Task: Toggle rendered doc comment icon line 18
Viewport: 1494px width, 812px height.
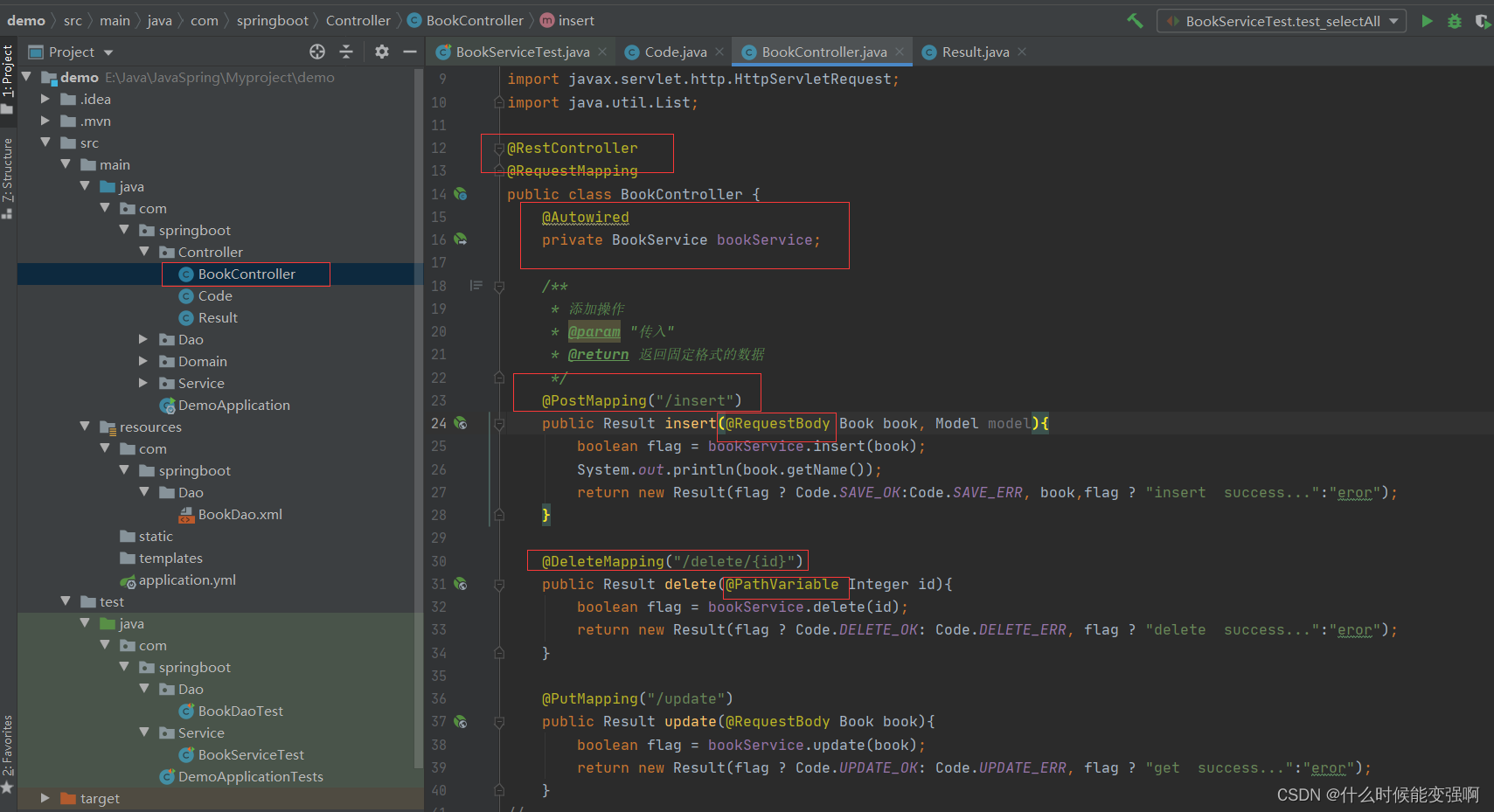Action: point(476,285)
